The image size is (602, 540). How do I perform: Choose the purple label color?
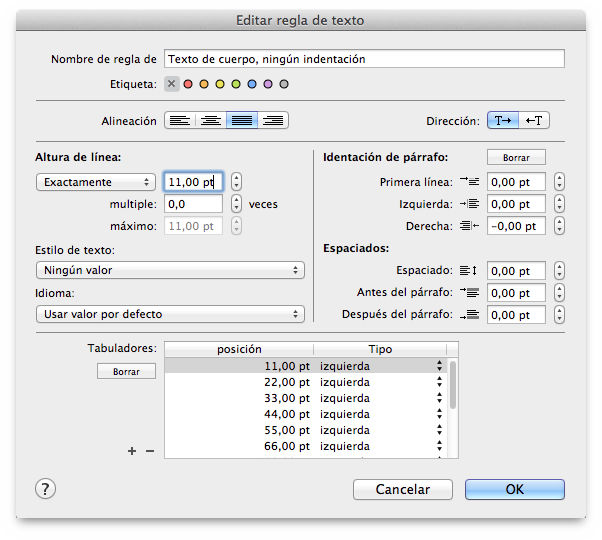pyautogui.click(x=268, y=84)
